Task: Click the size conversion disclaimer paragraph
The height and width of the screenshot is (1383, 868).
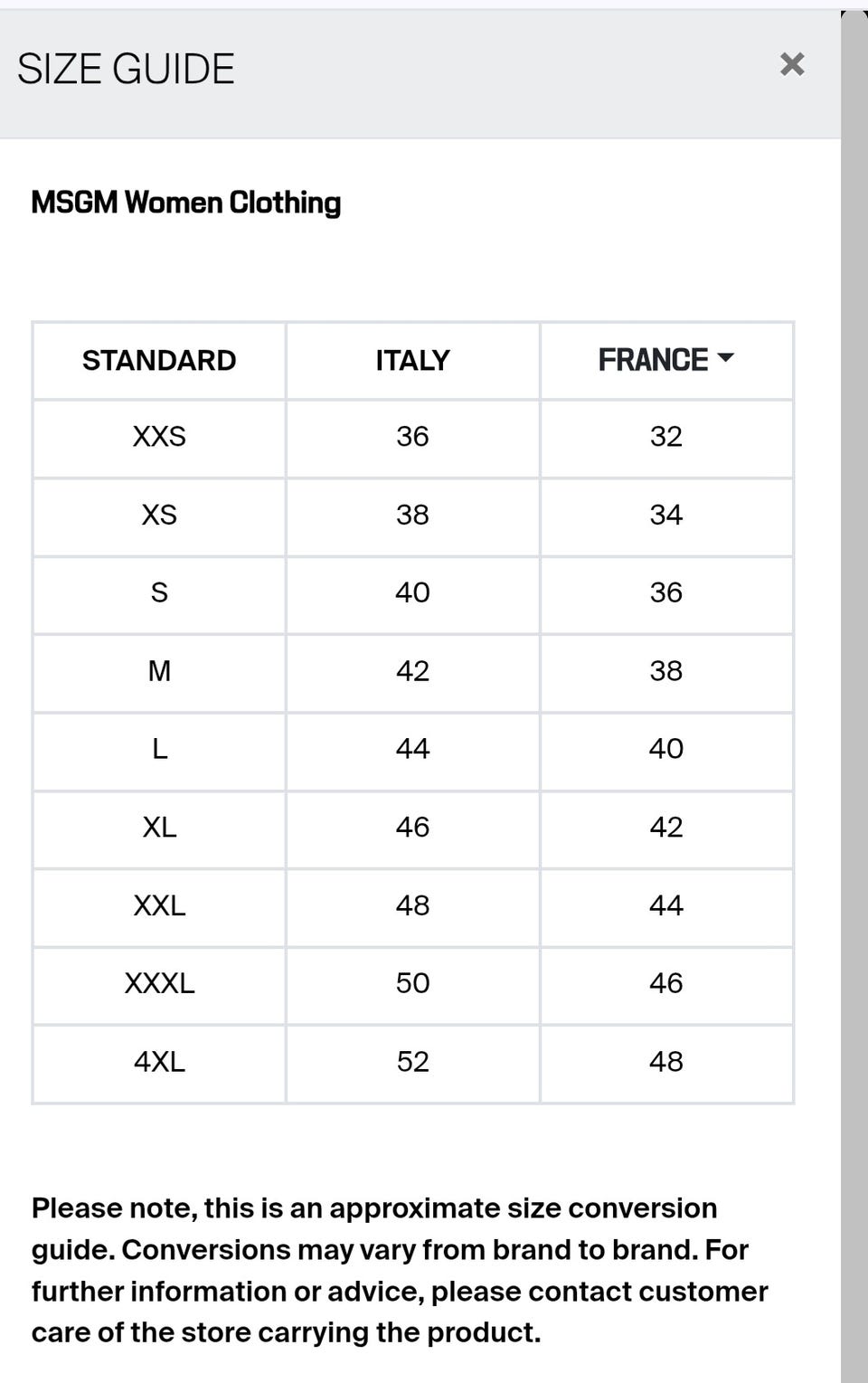Action: pos(398,1270)
